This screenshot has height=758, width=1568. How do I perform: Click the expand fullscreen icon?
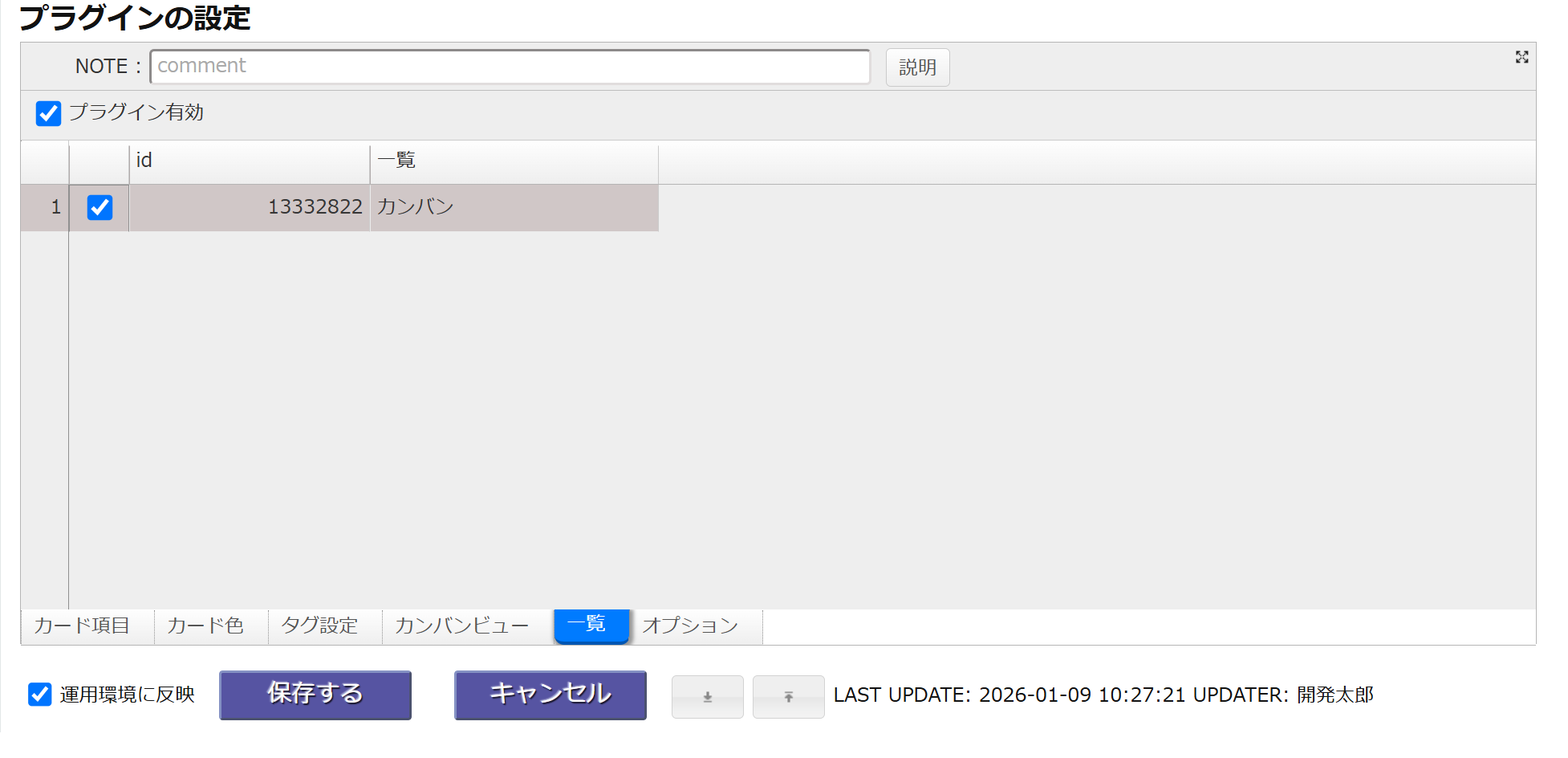pyautogui.click(x=1521, y=57)
